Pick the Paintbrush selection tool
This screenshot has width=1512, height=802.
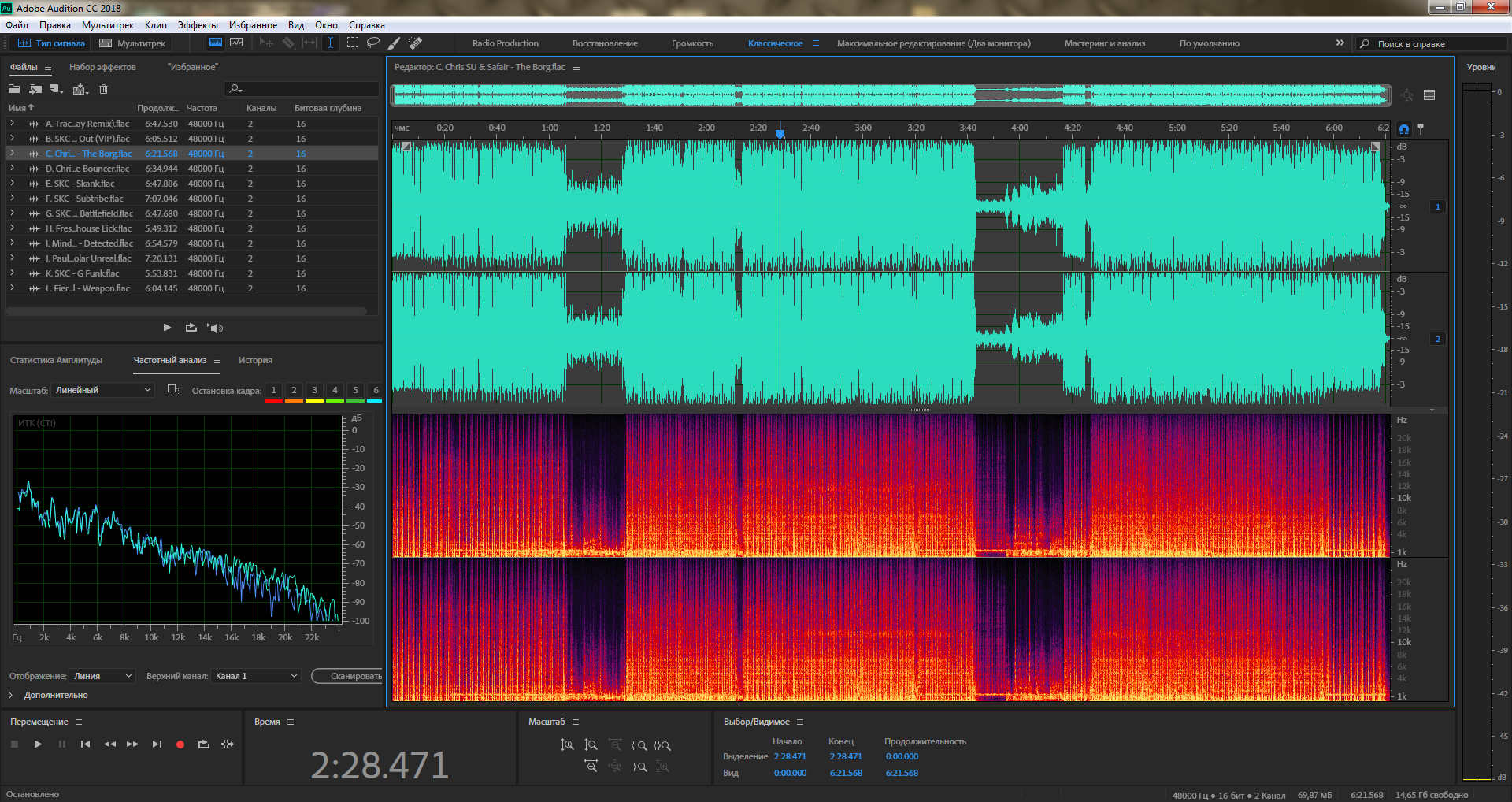[395, 43]
